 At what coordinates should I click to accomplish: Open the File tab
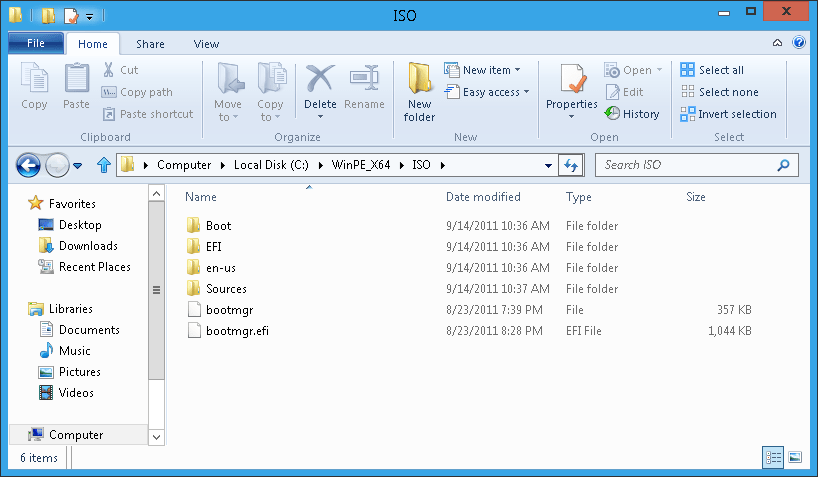(x=36, y=43)
